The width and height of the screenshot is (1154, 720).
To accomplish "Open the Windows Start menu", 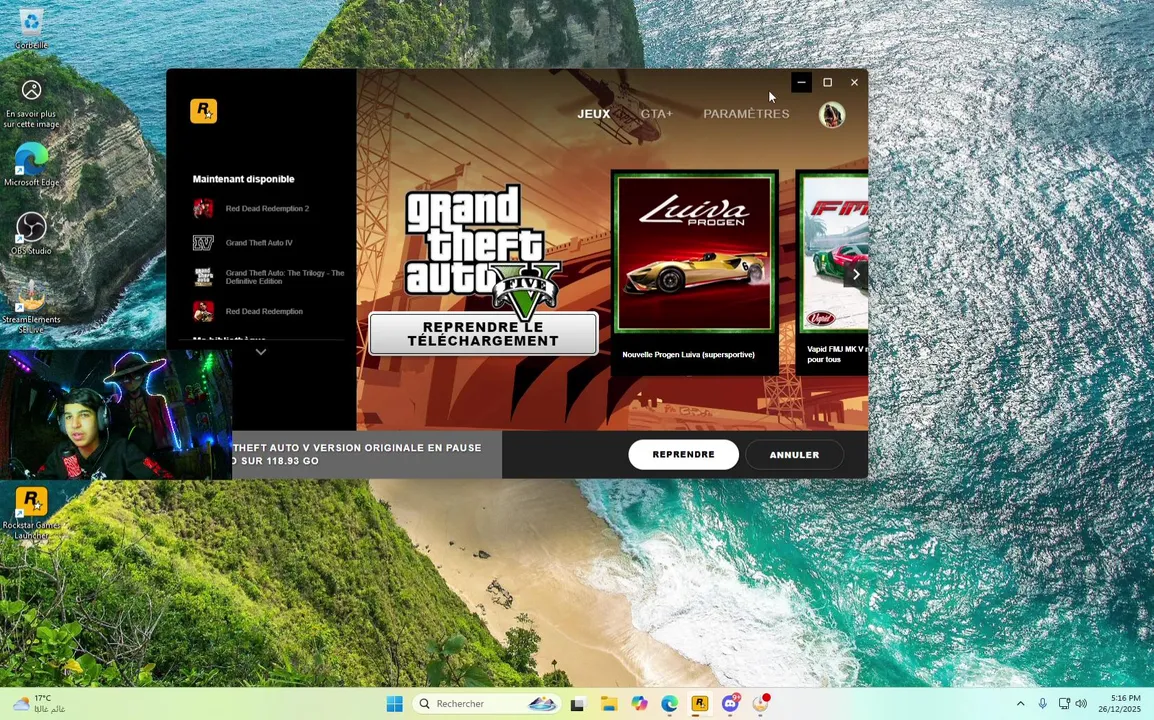I will 394,704.
